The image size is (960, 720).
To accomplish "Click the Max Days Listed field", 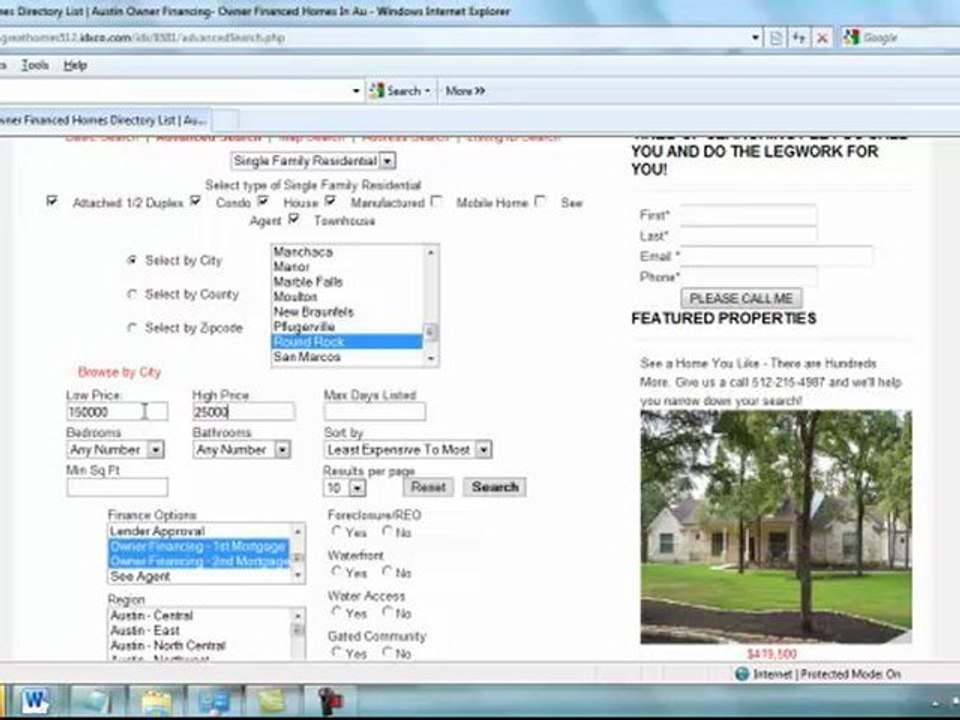I will (375, 412).
